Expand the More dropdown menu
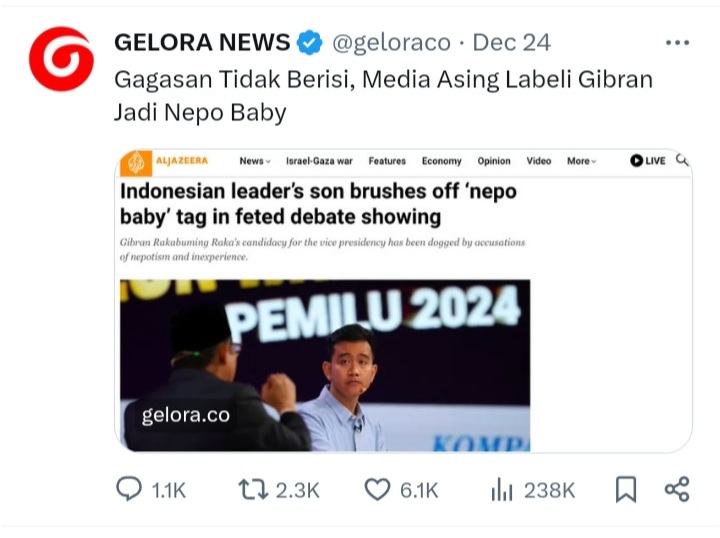The image size is (720, 538). pos(581,161)
